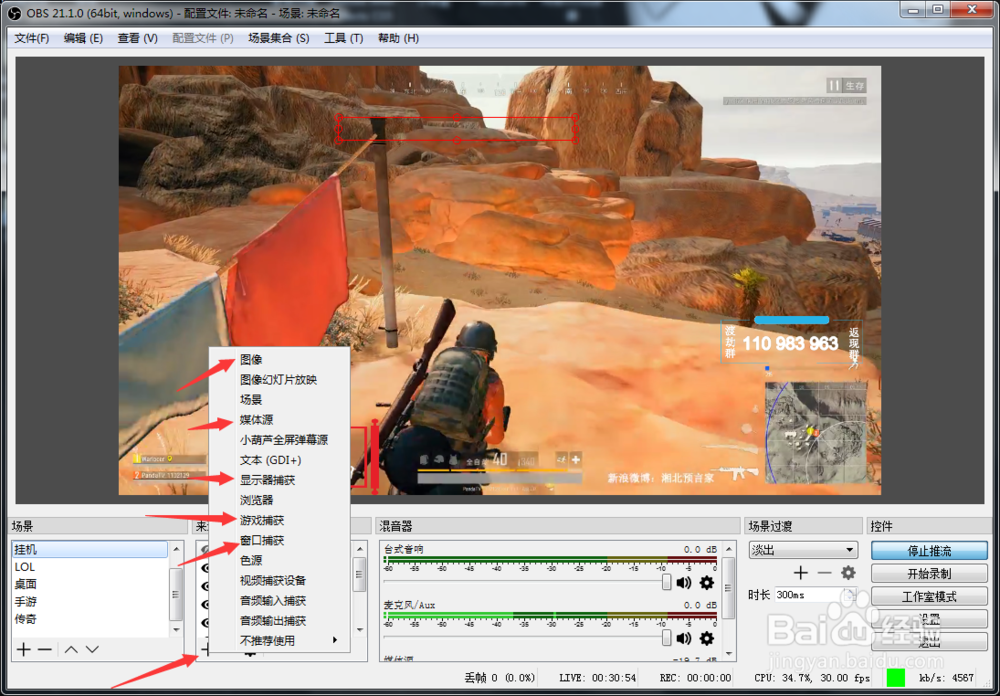Screen dimensions: 1000x696
Task: Choose 游戏捕获 source
Action: click(x=279, y=521)
